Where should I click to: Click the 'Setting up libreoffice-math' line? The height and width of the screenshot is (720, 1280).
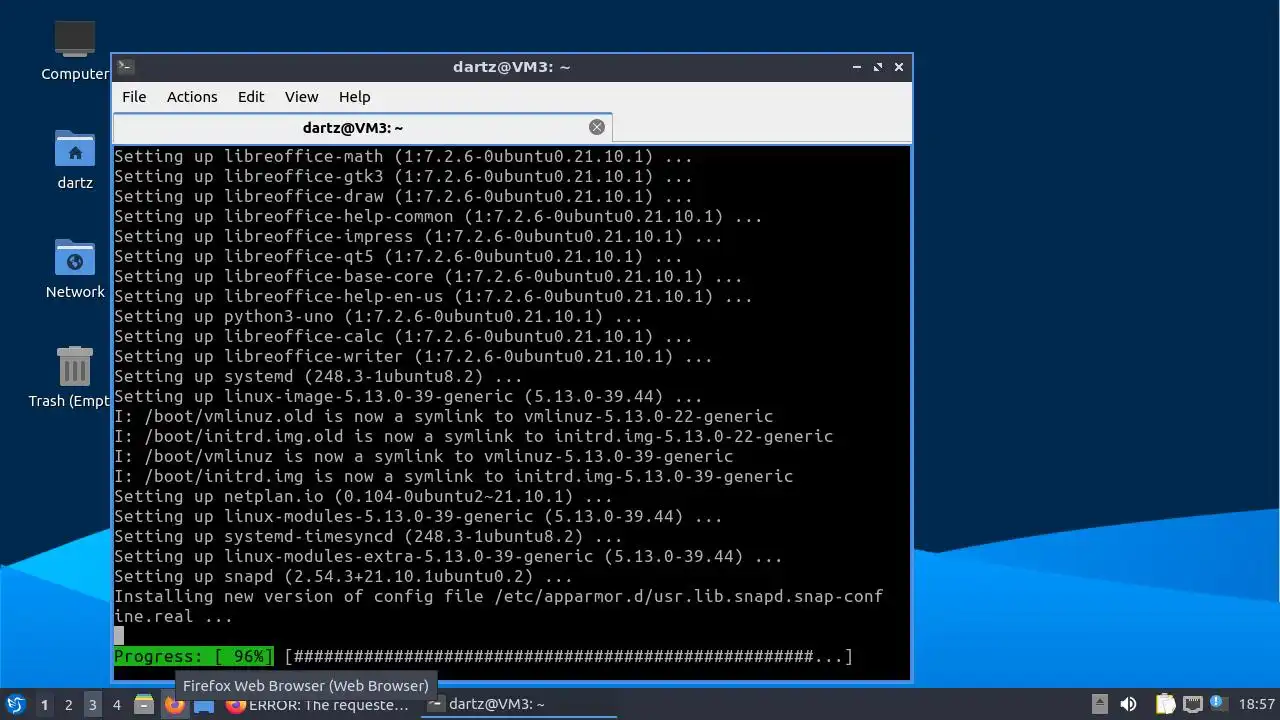(x=403, y=156)
